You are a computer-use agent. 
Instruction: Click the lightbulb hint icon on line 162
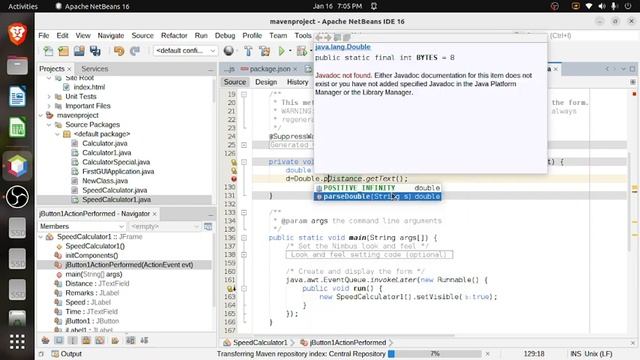coord(231,289)
